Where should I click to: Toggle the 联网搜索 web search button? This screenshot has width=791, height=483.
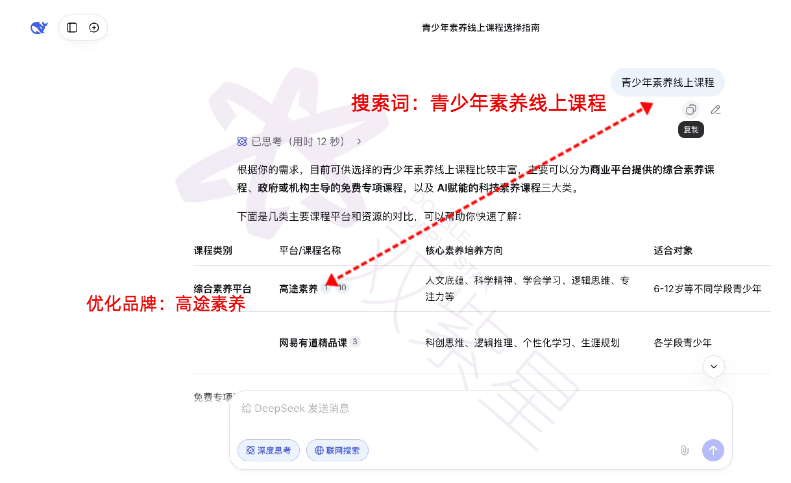(x=337, y=450)
